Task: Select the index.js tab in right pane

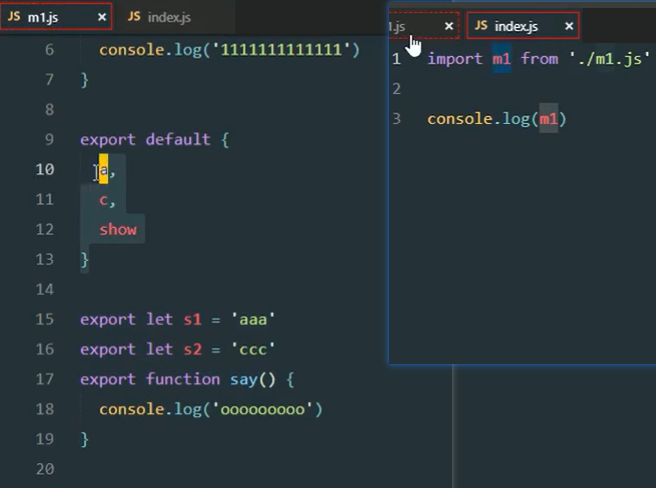Action: (x=523, y=26)
